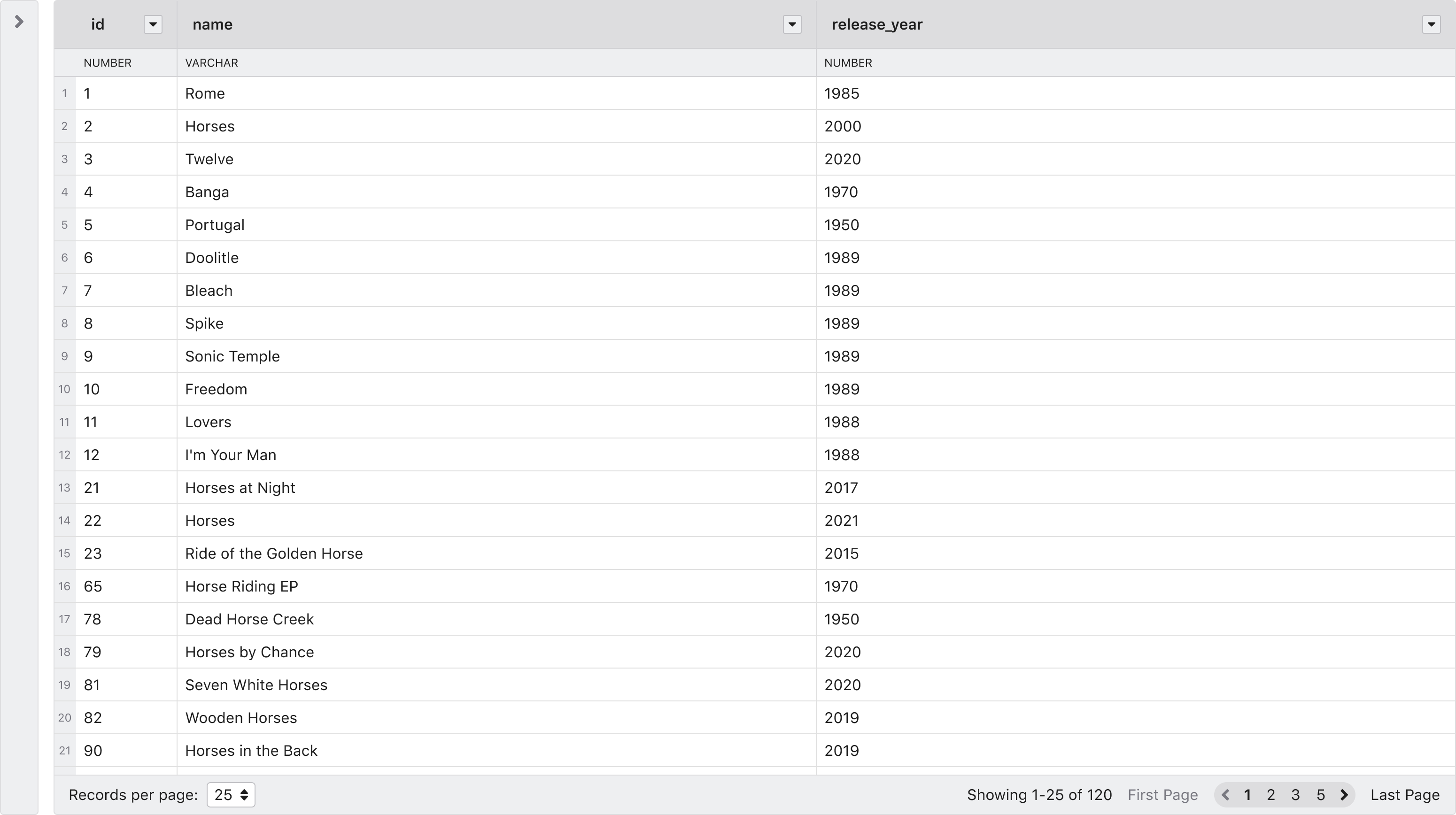The width and height of the screenshot is (1456, 815).
Task: Go to previous page arrow
Action: (x=1225, y=795)
